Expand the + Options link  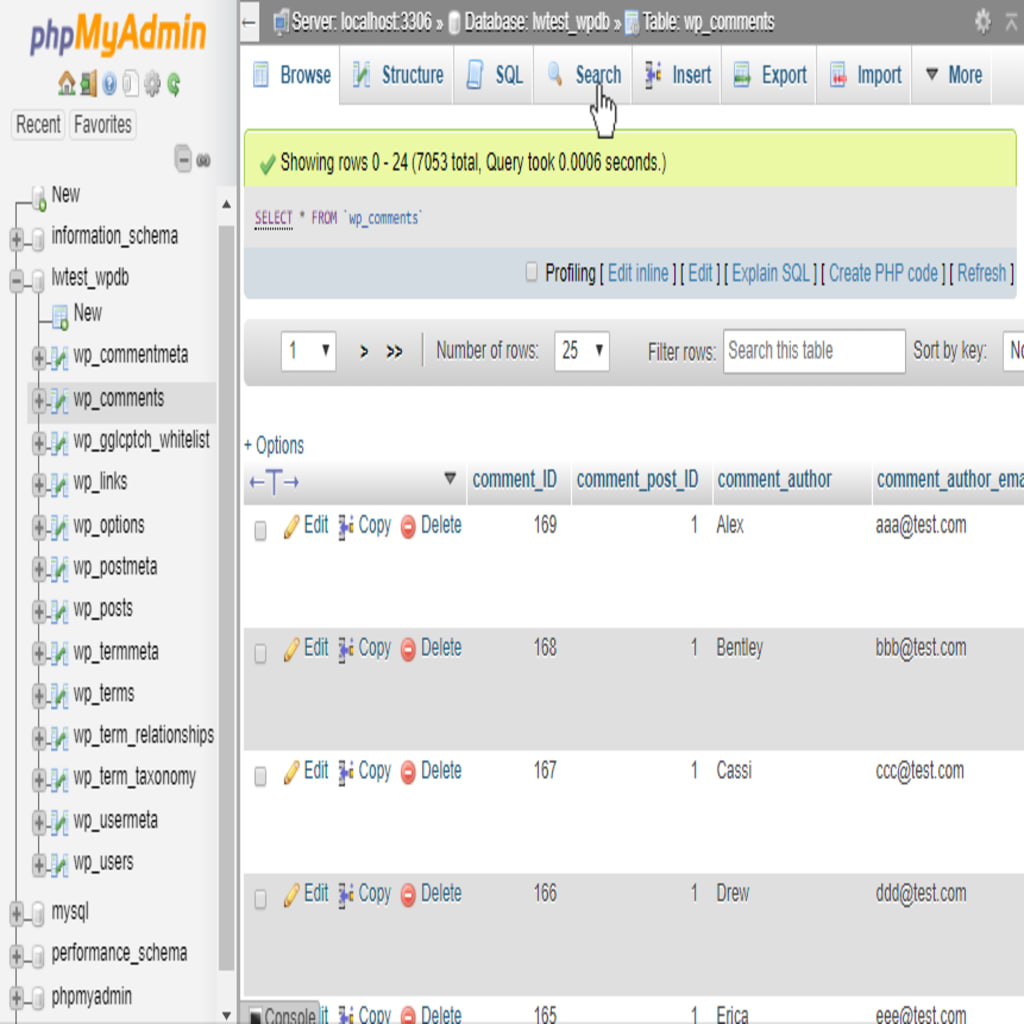(274, 445)
